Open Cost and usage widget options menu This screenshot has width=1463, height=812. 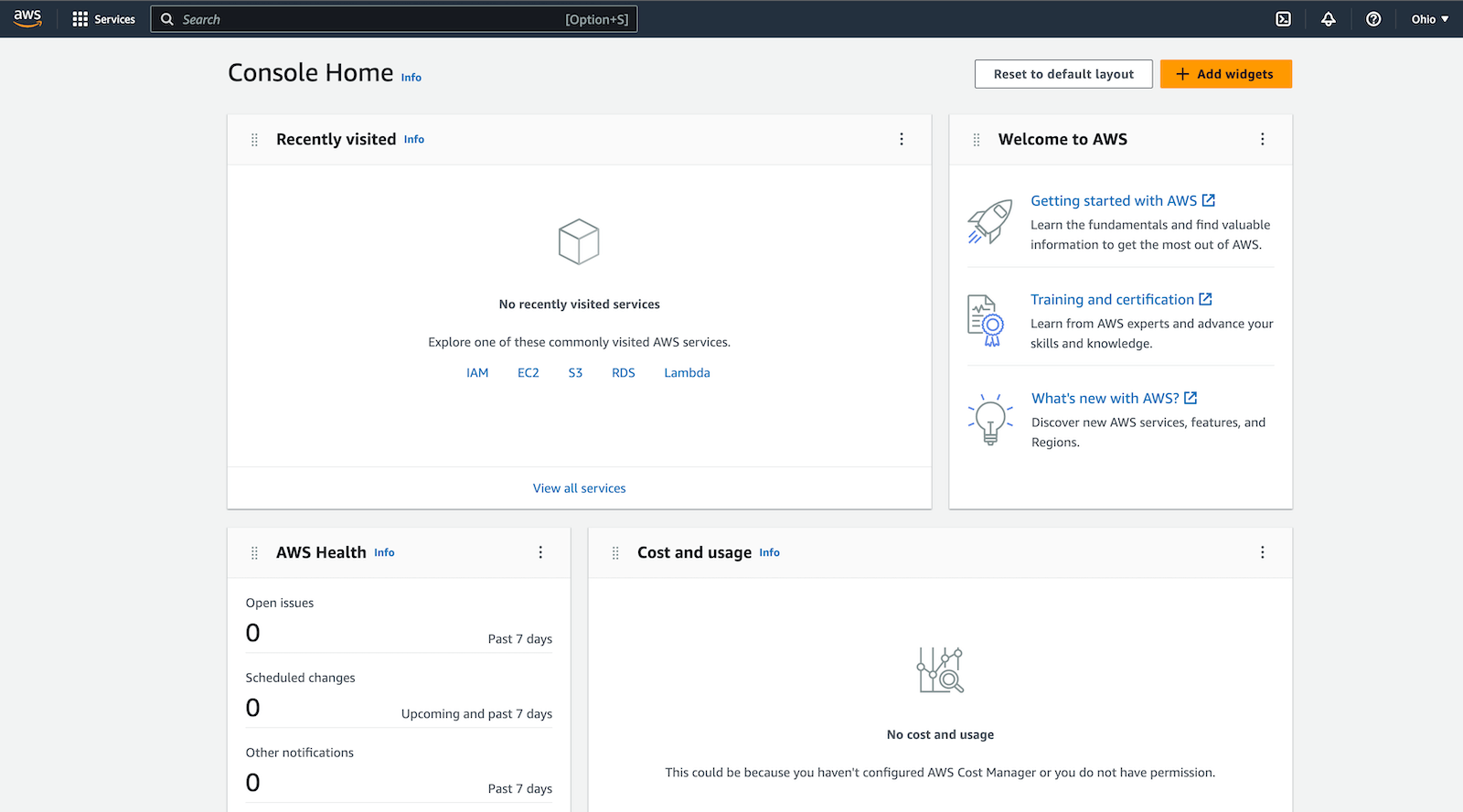(x=1263, y=552)
